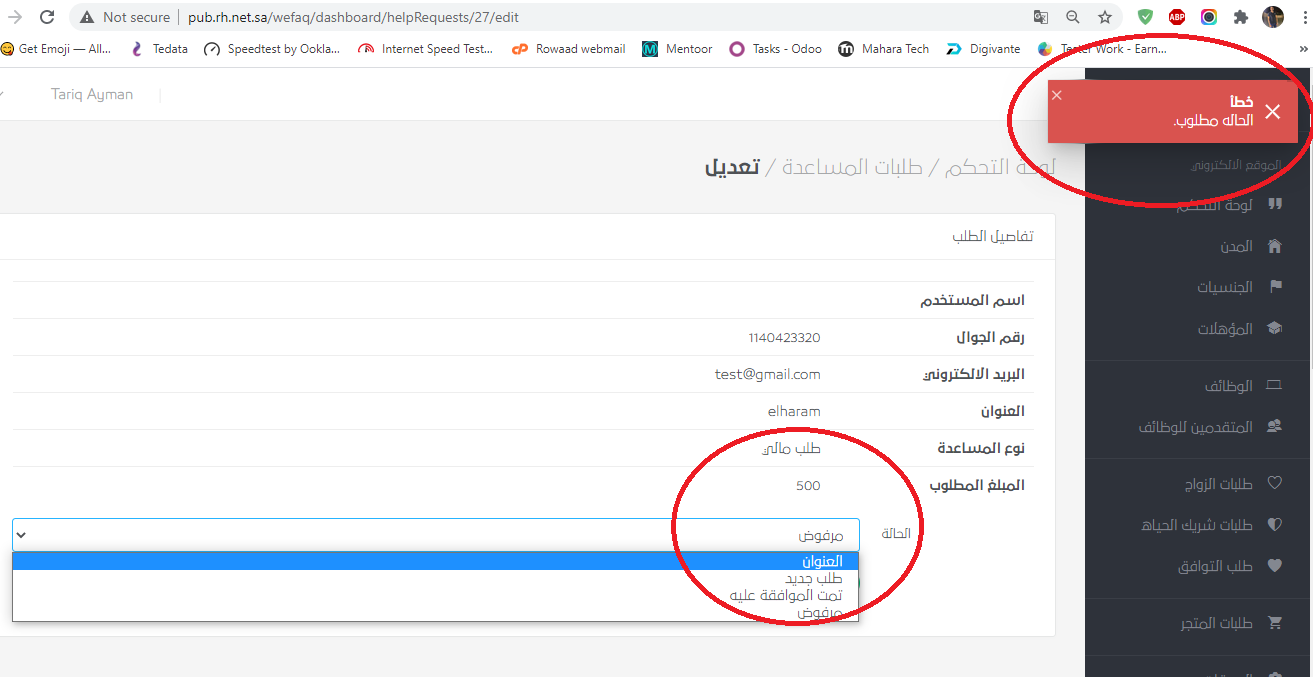This screenshot has width=1313, height=677.
Task: Click the heart outline icon for طلبات الزواج
Action: coord(1274,483)
